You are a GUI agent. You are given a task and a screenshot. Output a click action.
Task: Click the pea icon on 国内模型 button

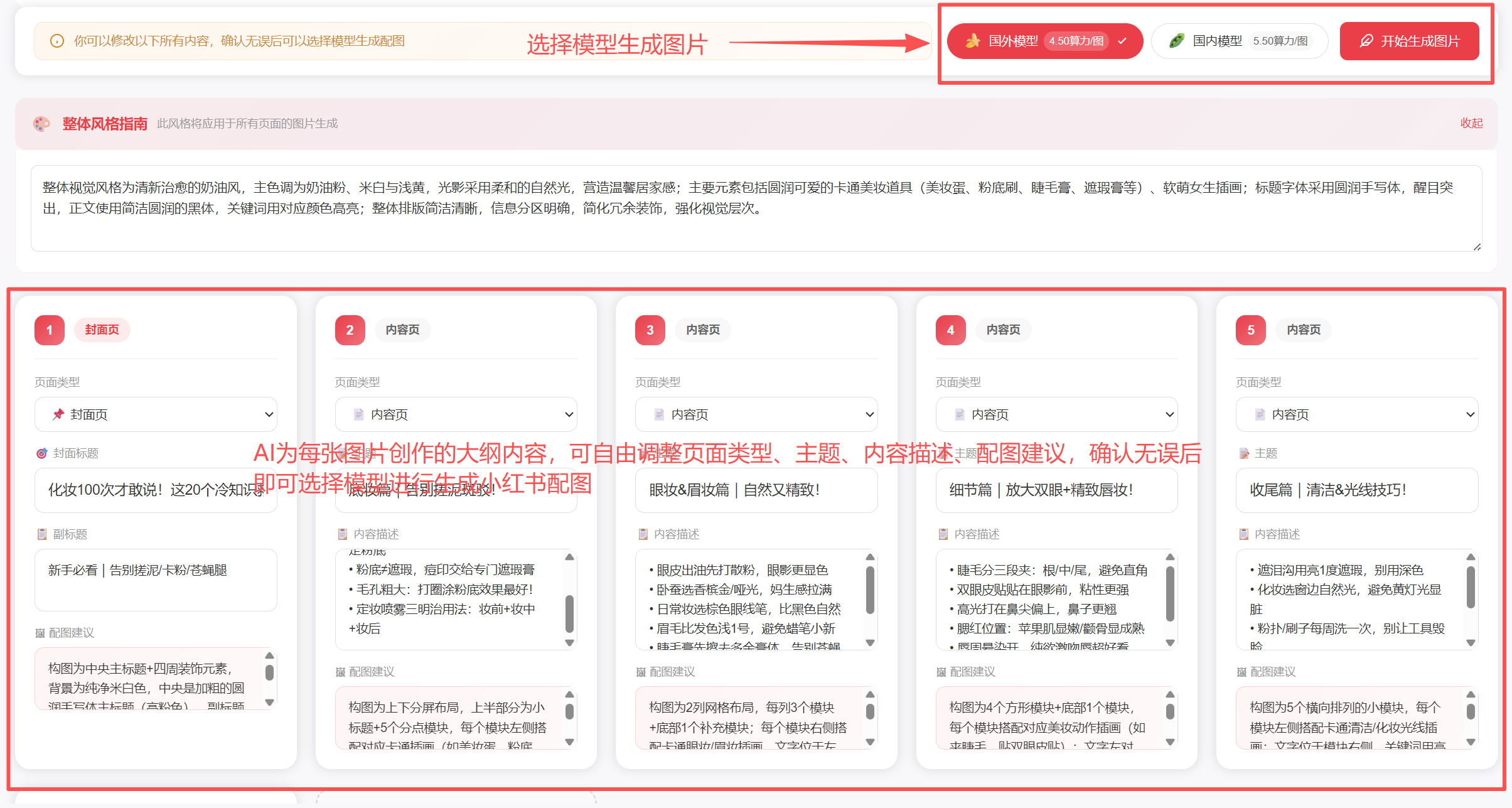pyautogui.click(x=1176, y=40)
